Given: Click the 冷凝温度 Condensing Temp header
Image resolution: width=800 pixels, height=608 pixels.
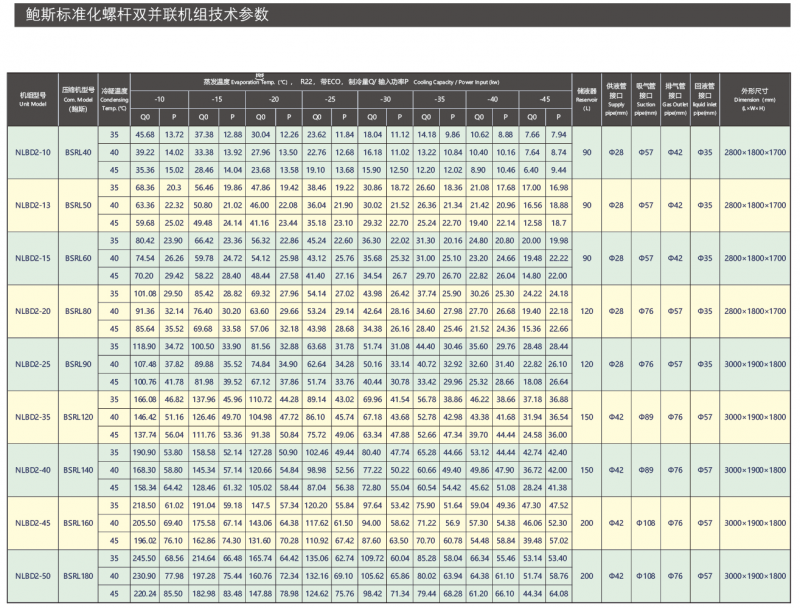Looking at the screenshot, I should point(114,99).
